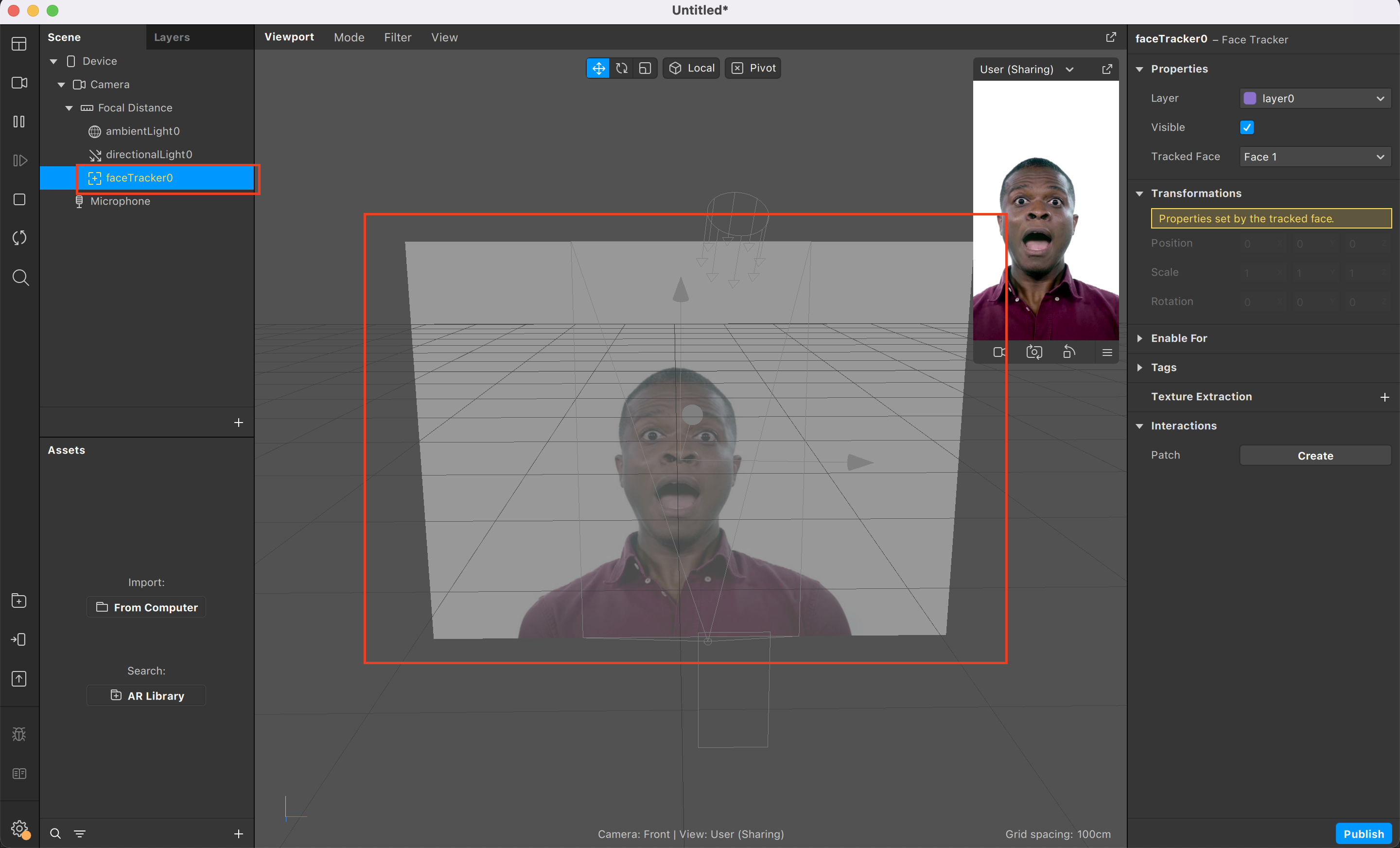This screenshot has height=848, width=1400.
Task: Select the rotate manipulator tool
Action: pyautogui.click(x=621, y=68)
